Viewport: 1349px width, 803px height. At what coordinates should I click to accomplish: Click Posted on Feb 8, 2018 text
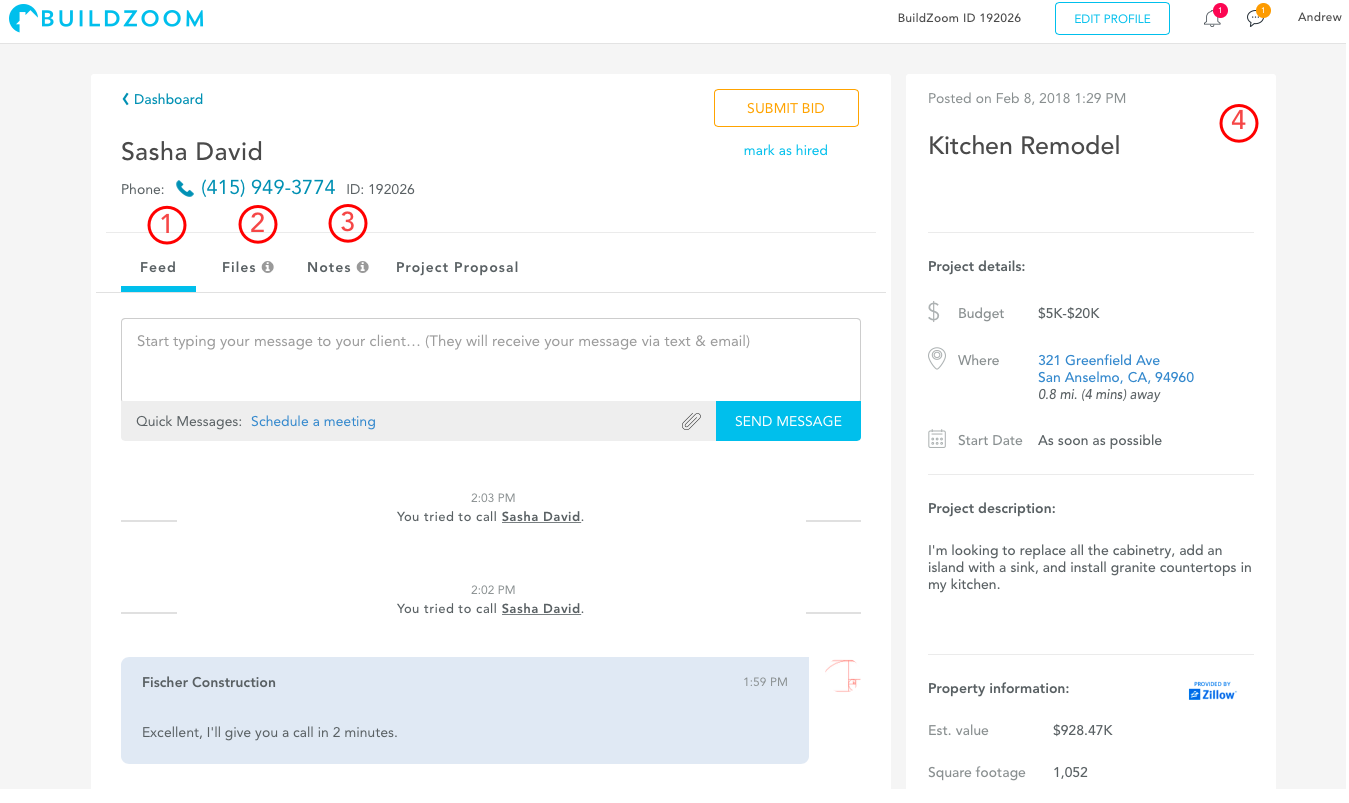pyautogui.click(x=1027, y=98)
